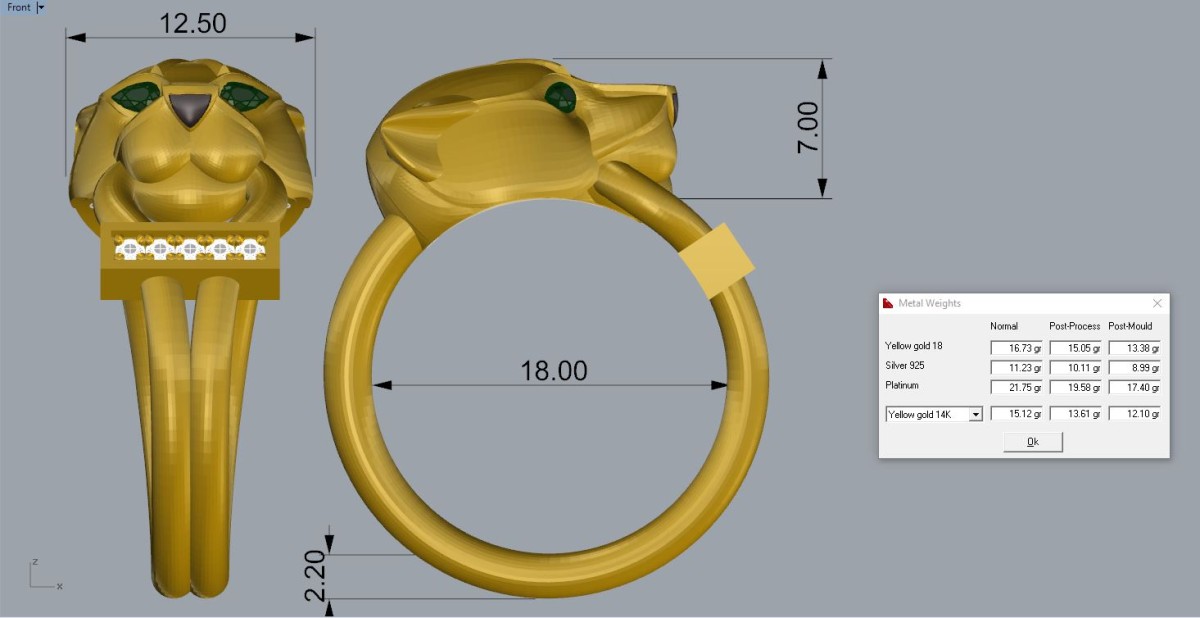1200x618 pixels.
Task: Select the Platinum Normal 21.75 gr field
Action: point(1016,387)
